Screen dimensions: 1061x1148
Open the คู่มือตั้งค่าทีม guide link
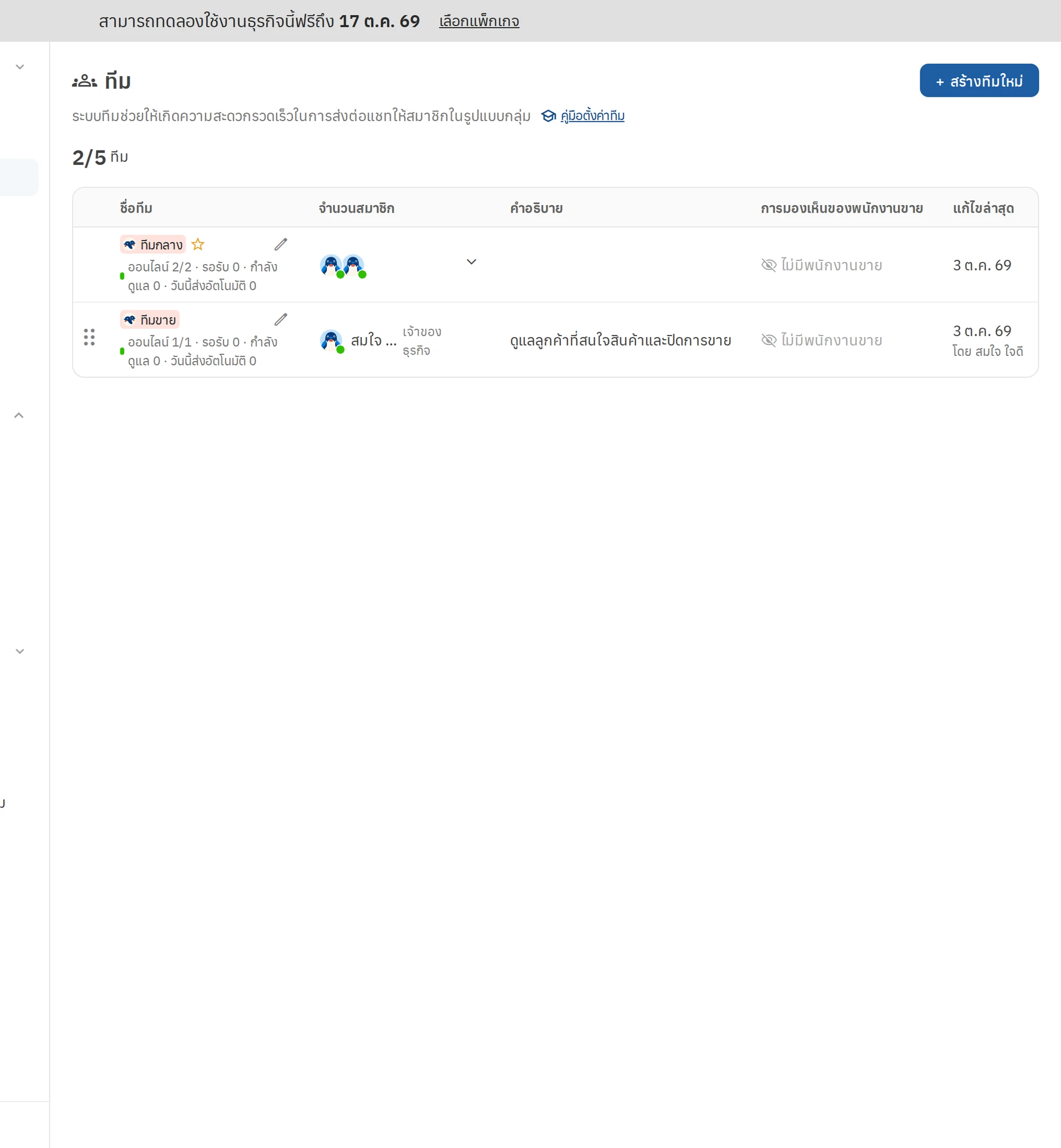[x=593, y=116]
